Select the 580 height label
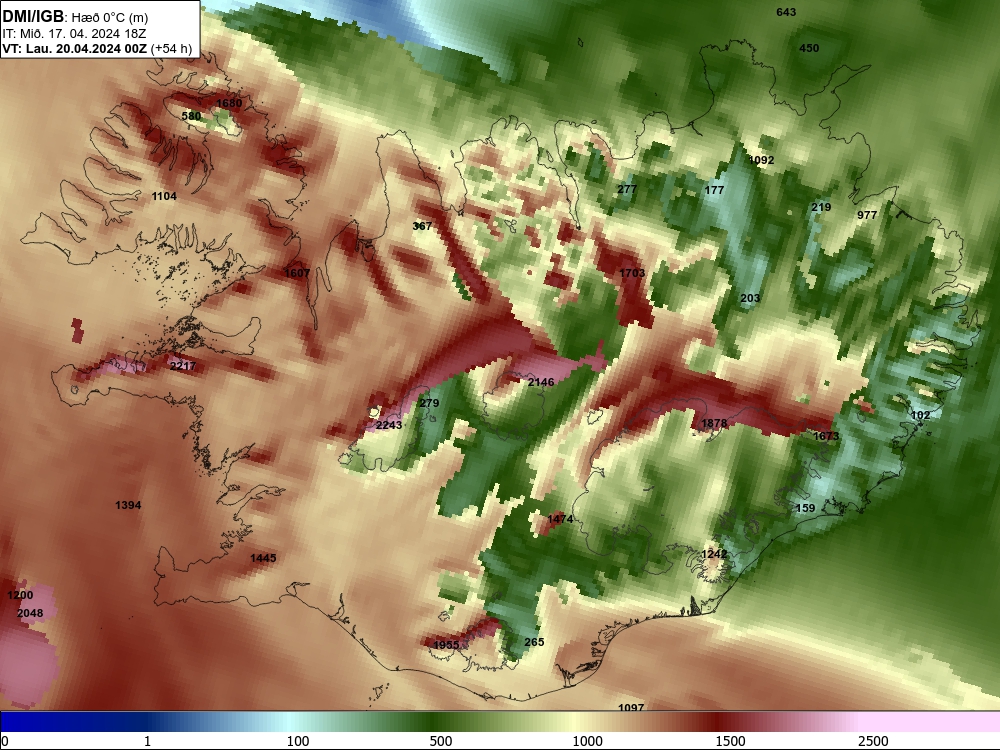 (x=191, y=116)
